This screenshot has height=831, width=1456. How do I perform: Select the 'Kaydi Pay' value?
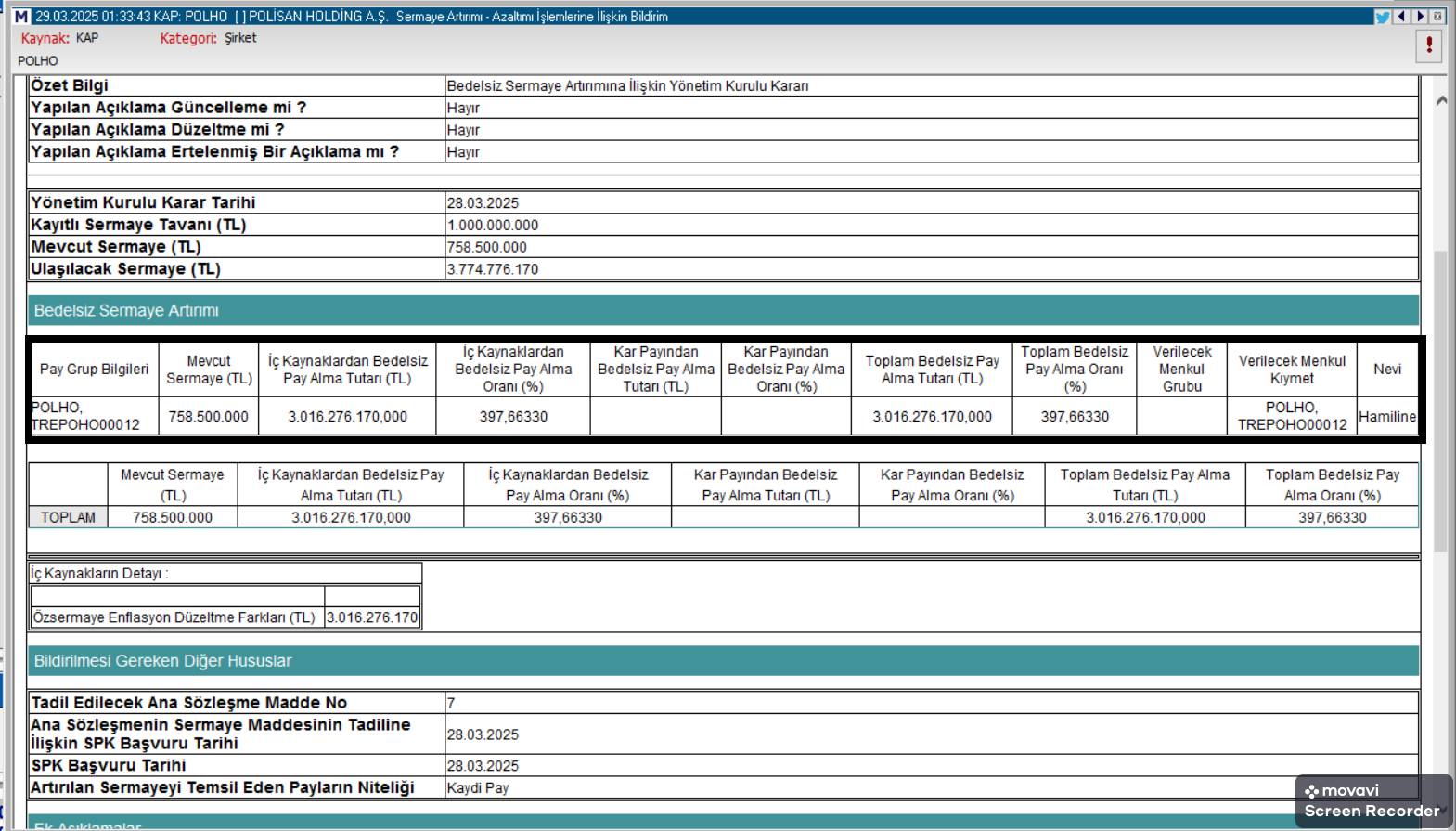tap(478, 788)
